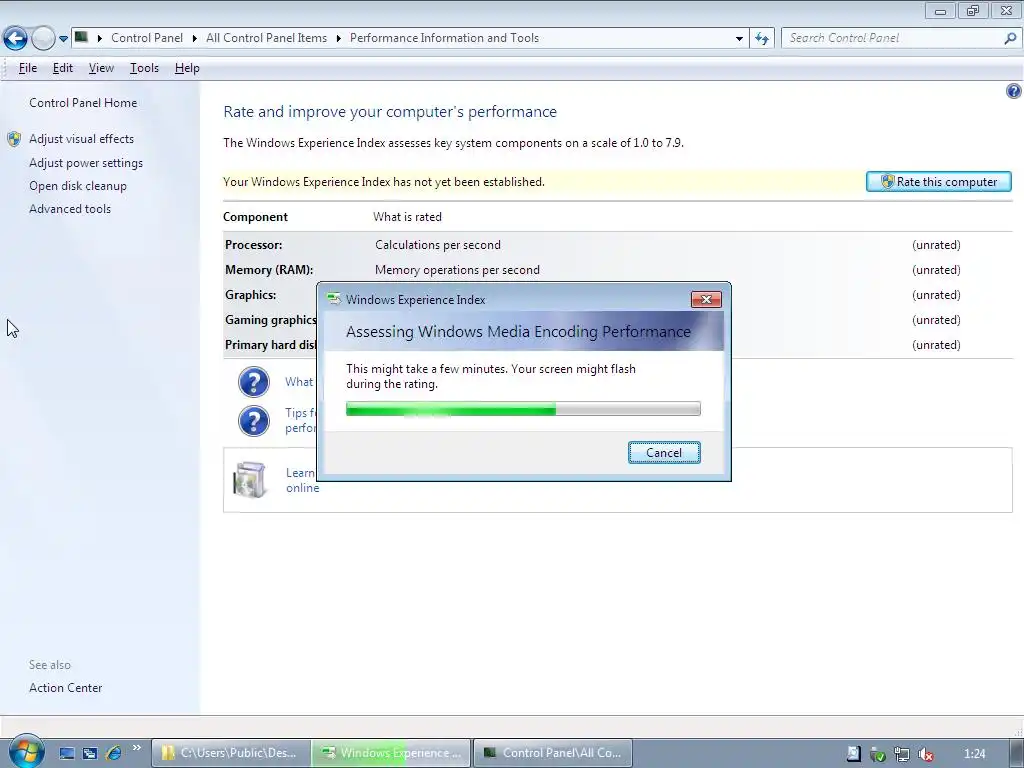Click the greyed Forward arrow button
The image size is (1024, 768).
[43, 38]
